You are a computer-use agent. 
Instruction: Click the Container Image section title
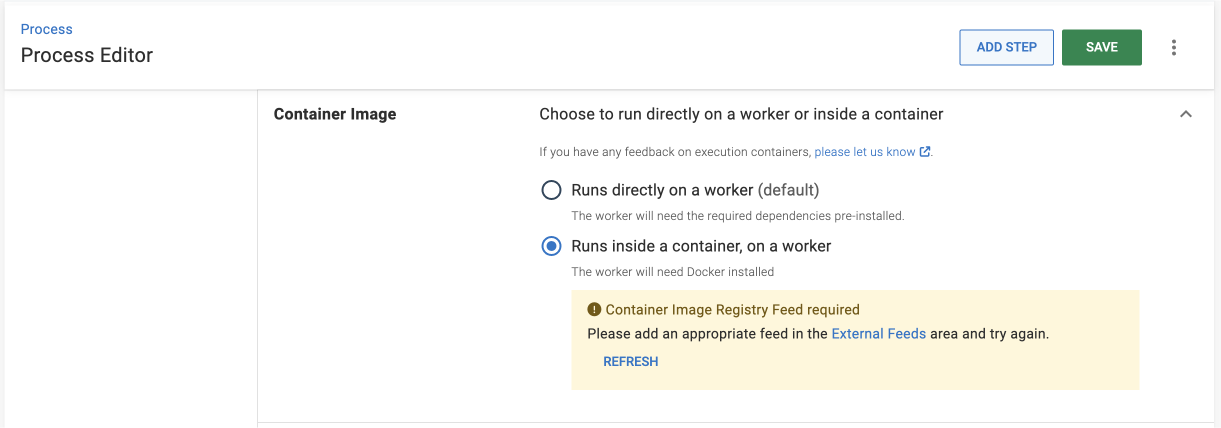335,114
